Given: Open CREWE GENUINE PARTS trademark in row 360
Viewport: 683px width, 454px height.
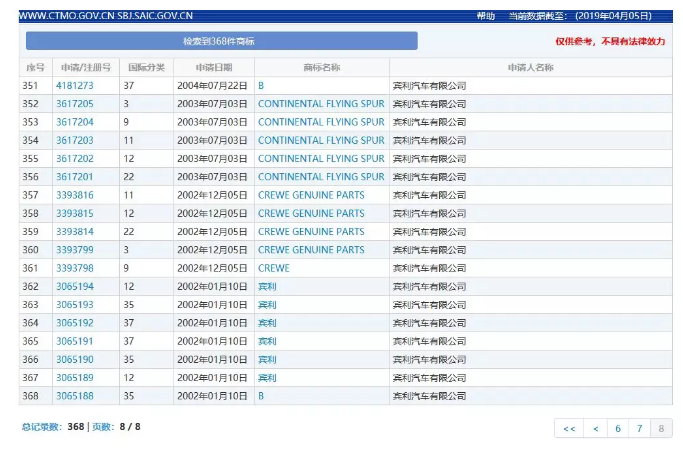Looking at the screenshot, I should point(311,250).
